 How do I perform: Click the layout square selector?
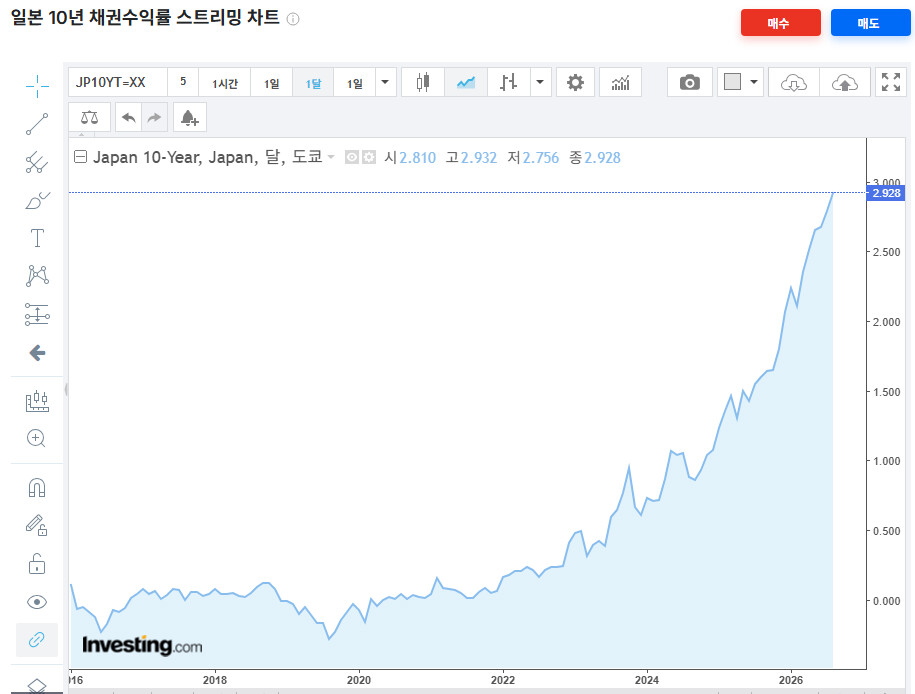click(x=732, y=82)
